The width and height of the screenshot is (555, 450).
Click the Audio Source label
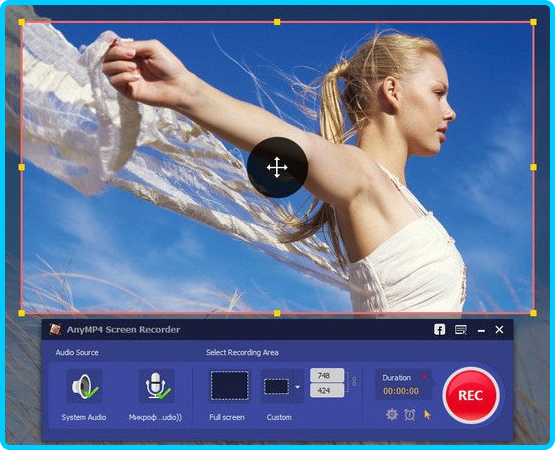pyautogui.click(x=77, y=352)
